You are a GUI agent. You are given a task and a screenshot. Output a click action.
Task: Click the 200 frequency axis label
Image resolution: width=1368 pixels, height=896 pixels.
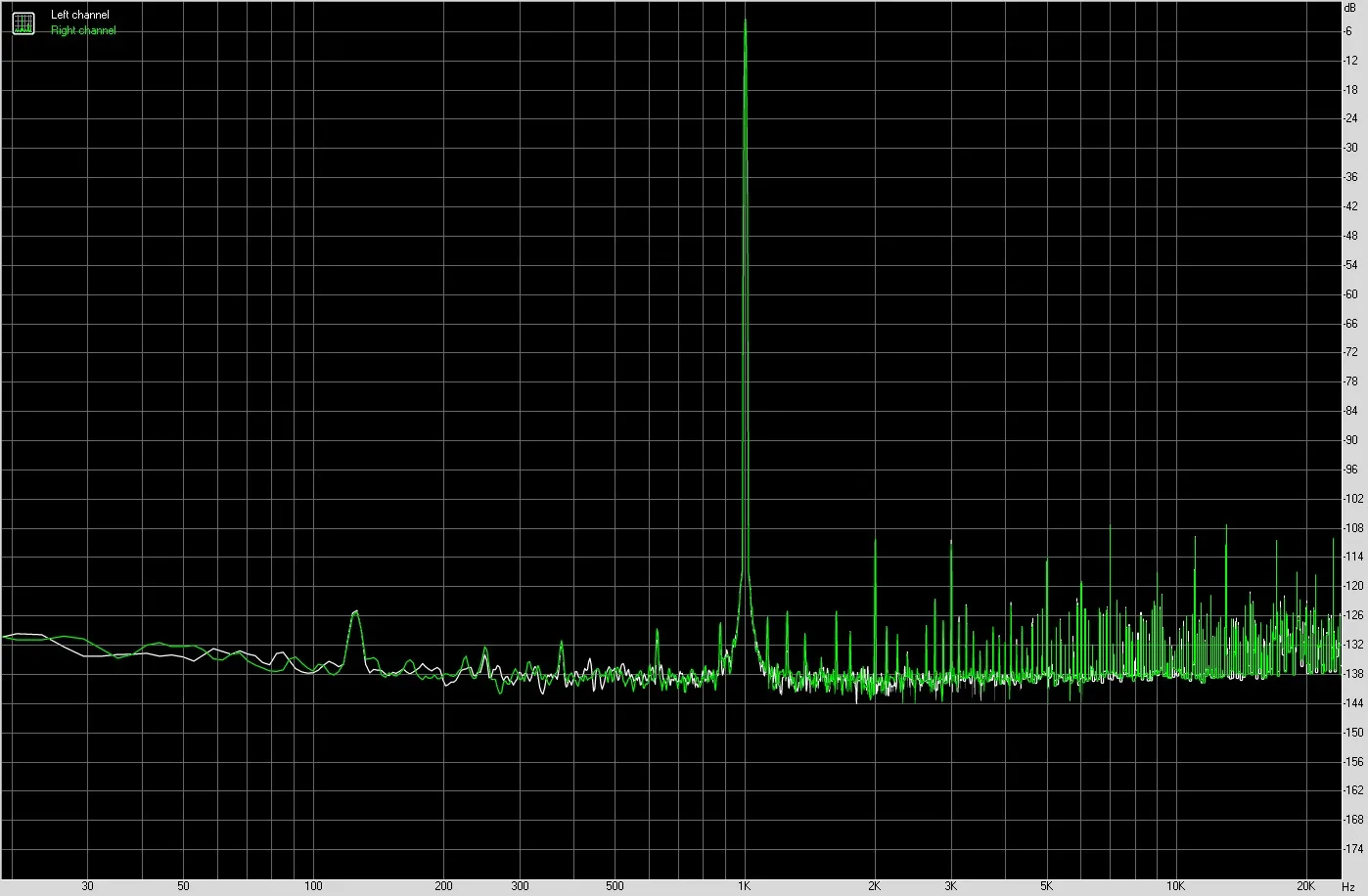point(443,886)
